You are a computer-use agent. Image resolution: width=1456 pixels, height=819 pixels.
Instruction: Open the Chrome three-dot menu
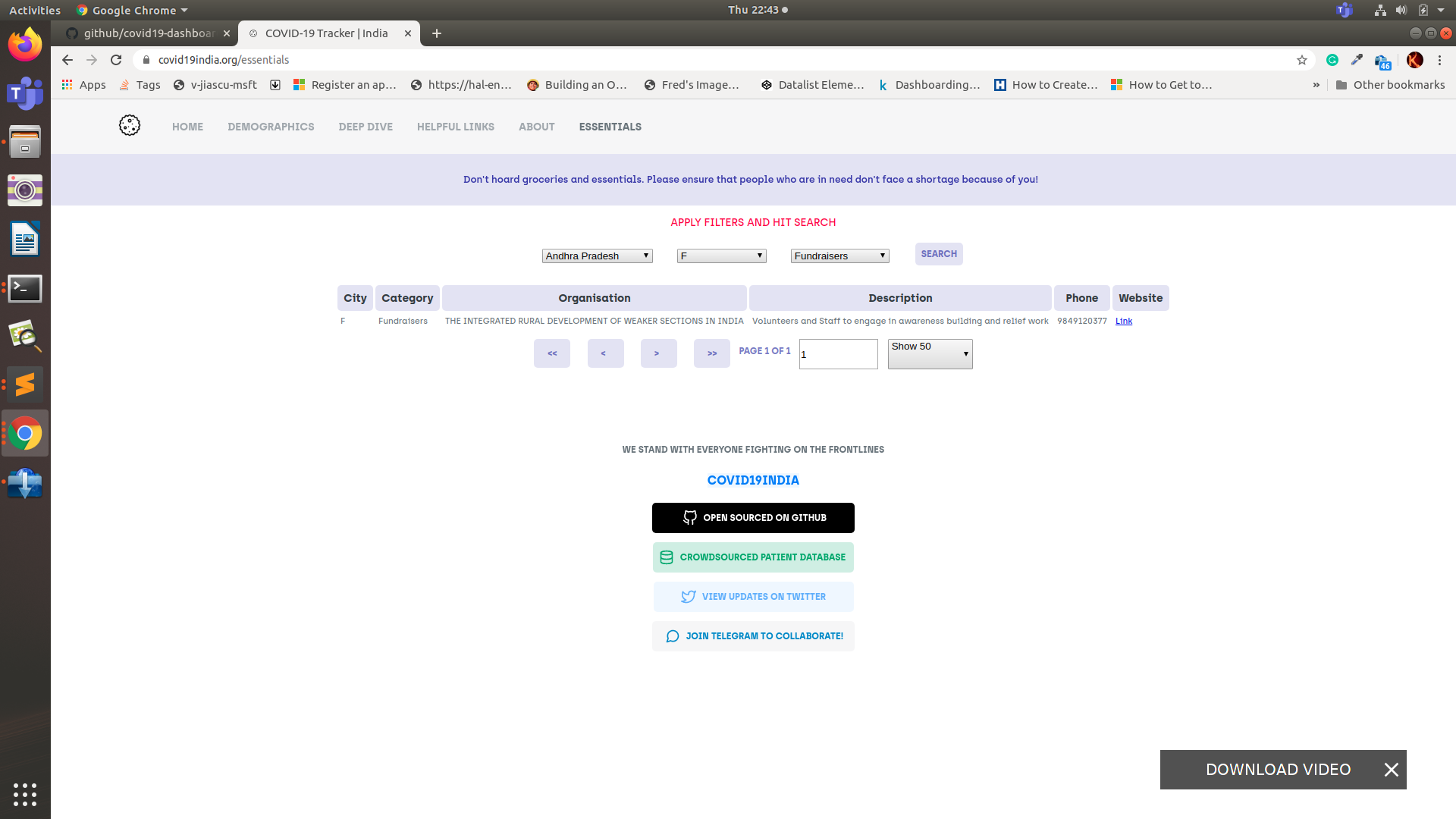(x=1439, y=60)
